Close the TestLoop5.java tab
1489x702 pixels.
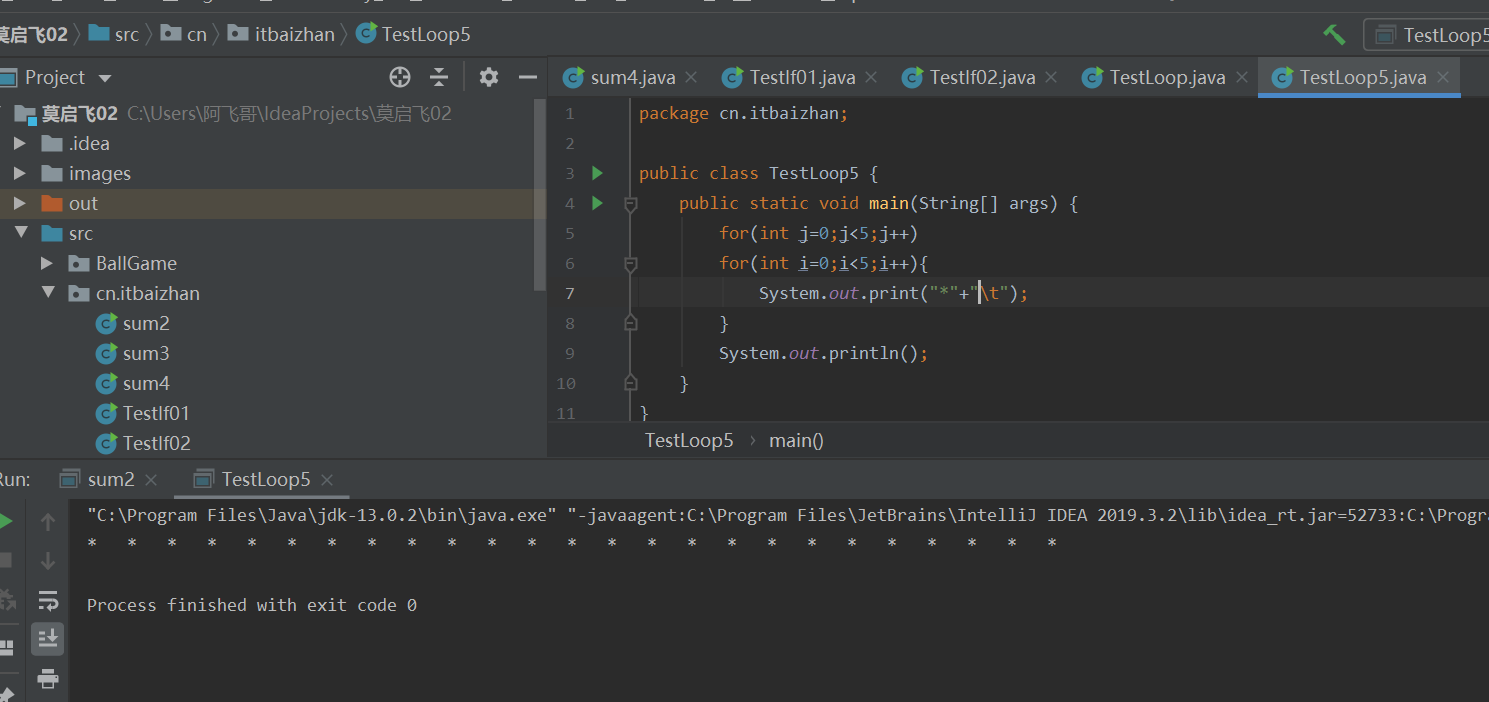(x=1443, y=77)
